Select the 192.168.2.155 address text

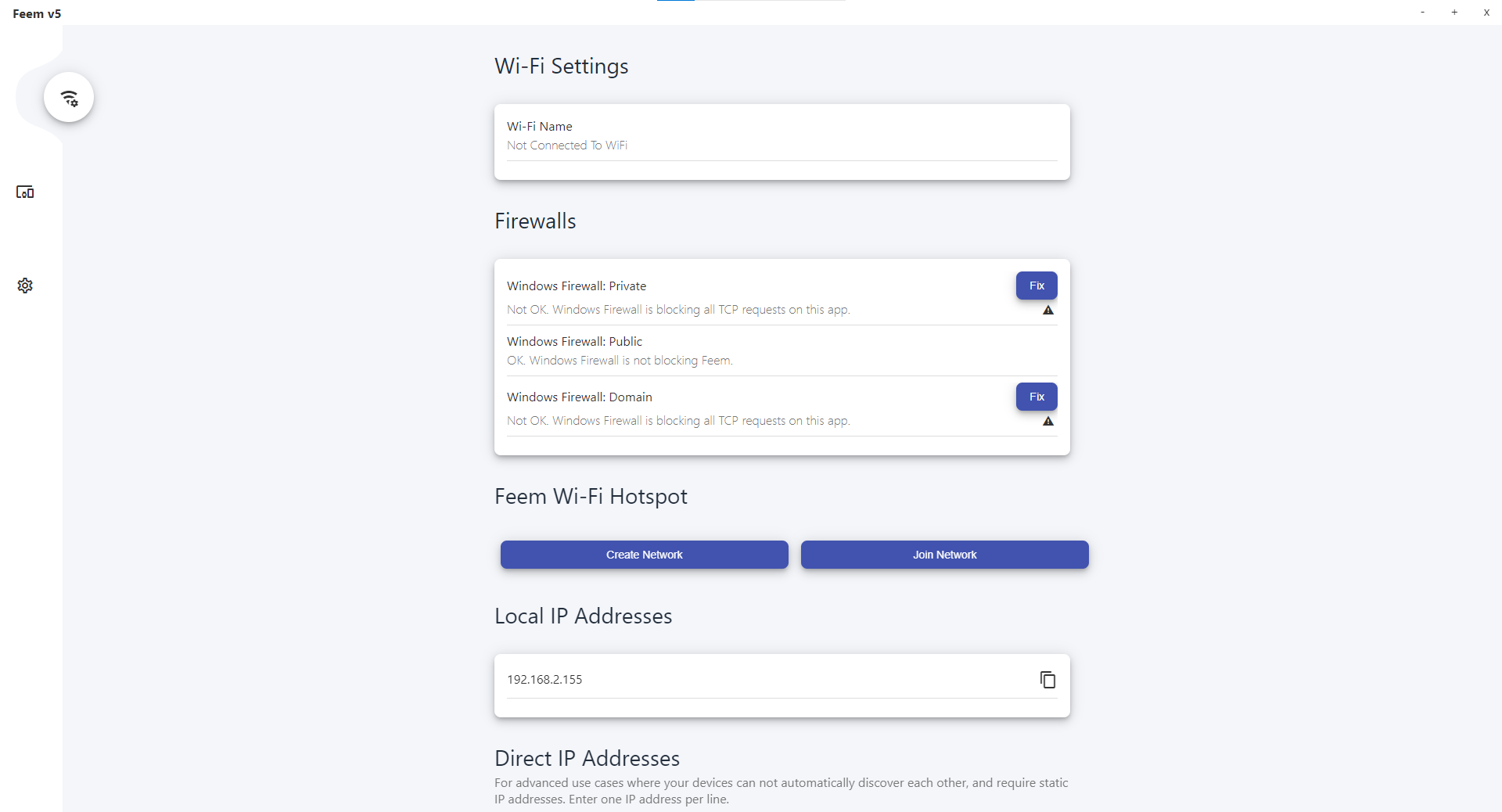click(544, 680)
